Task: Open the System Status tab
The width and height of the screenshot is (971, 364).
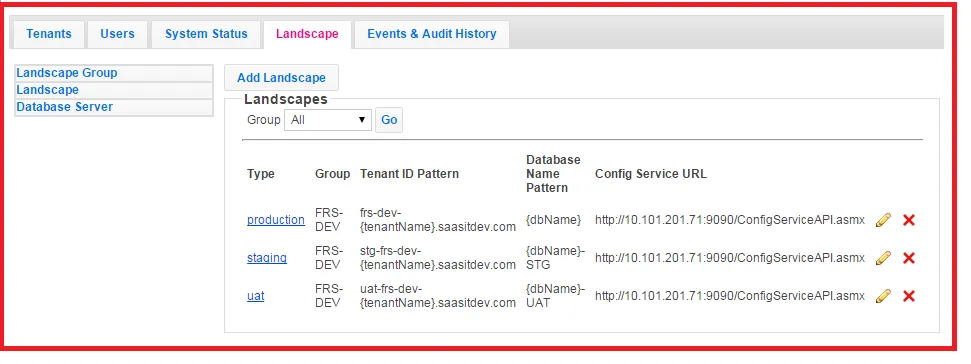Action: (x=206, y=34)
